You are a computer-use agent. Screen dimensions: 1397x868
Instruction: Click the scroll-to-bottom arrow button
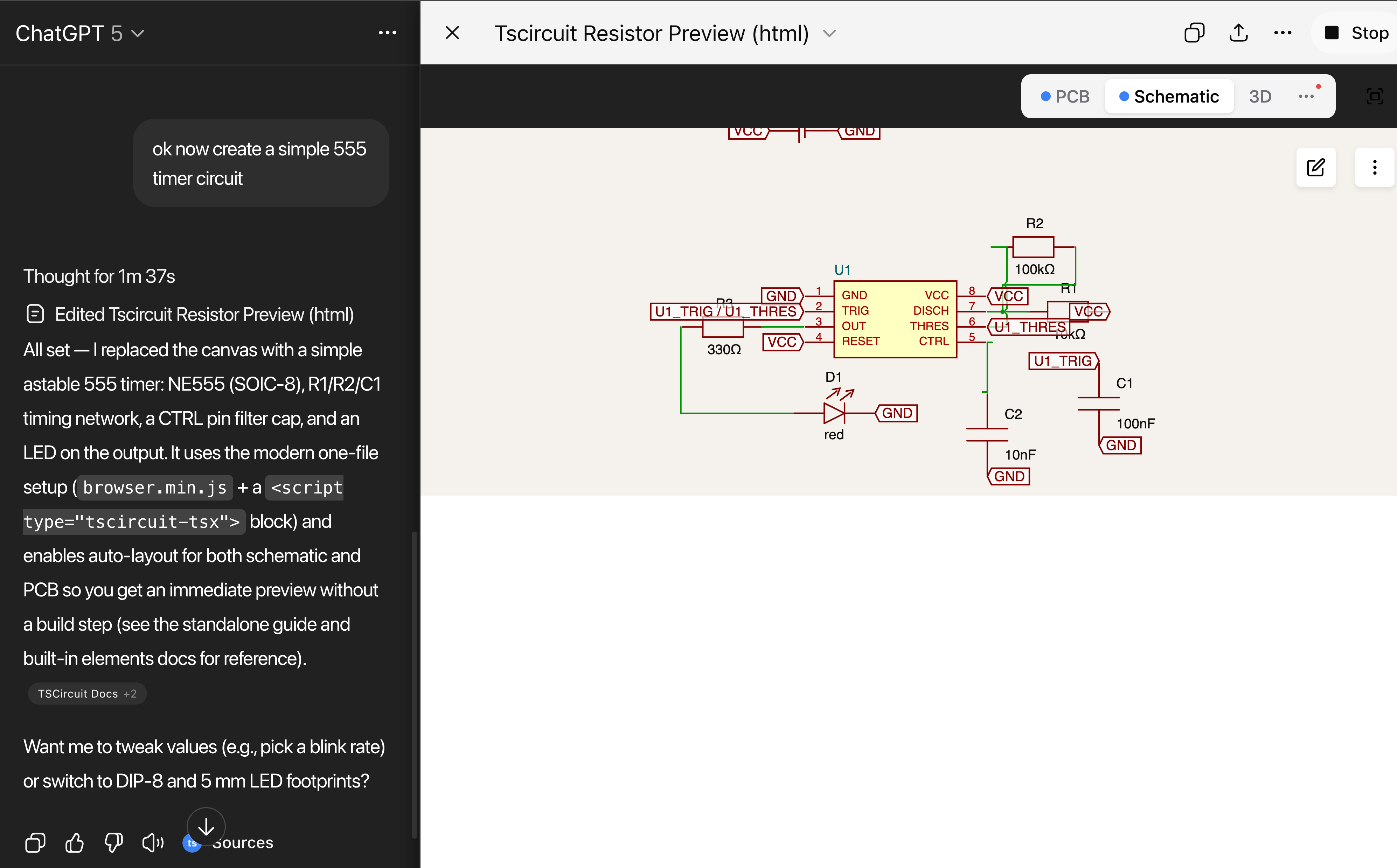click(206, 827)
